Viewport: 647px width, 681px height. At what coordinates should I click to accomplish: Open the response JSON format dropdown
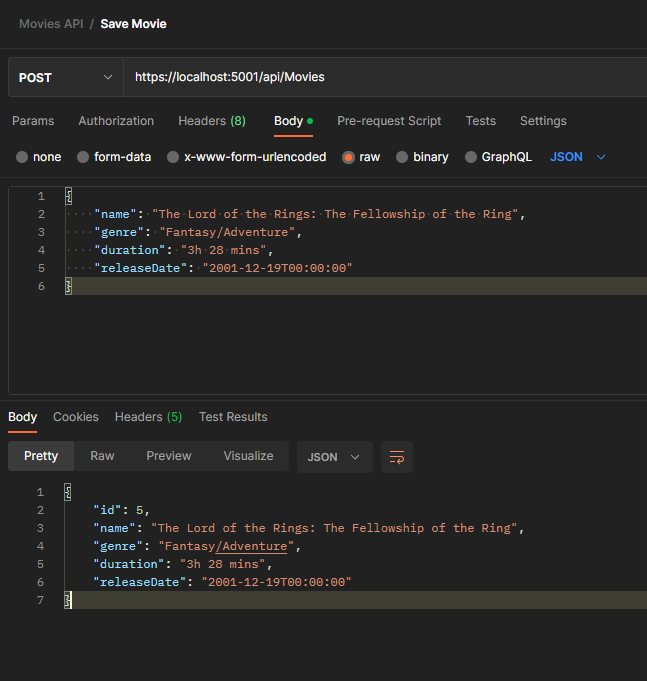(x=334, y=457)
